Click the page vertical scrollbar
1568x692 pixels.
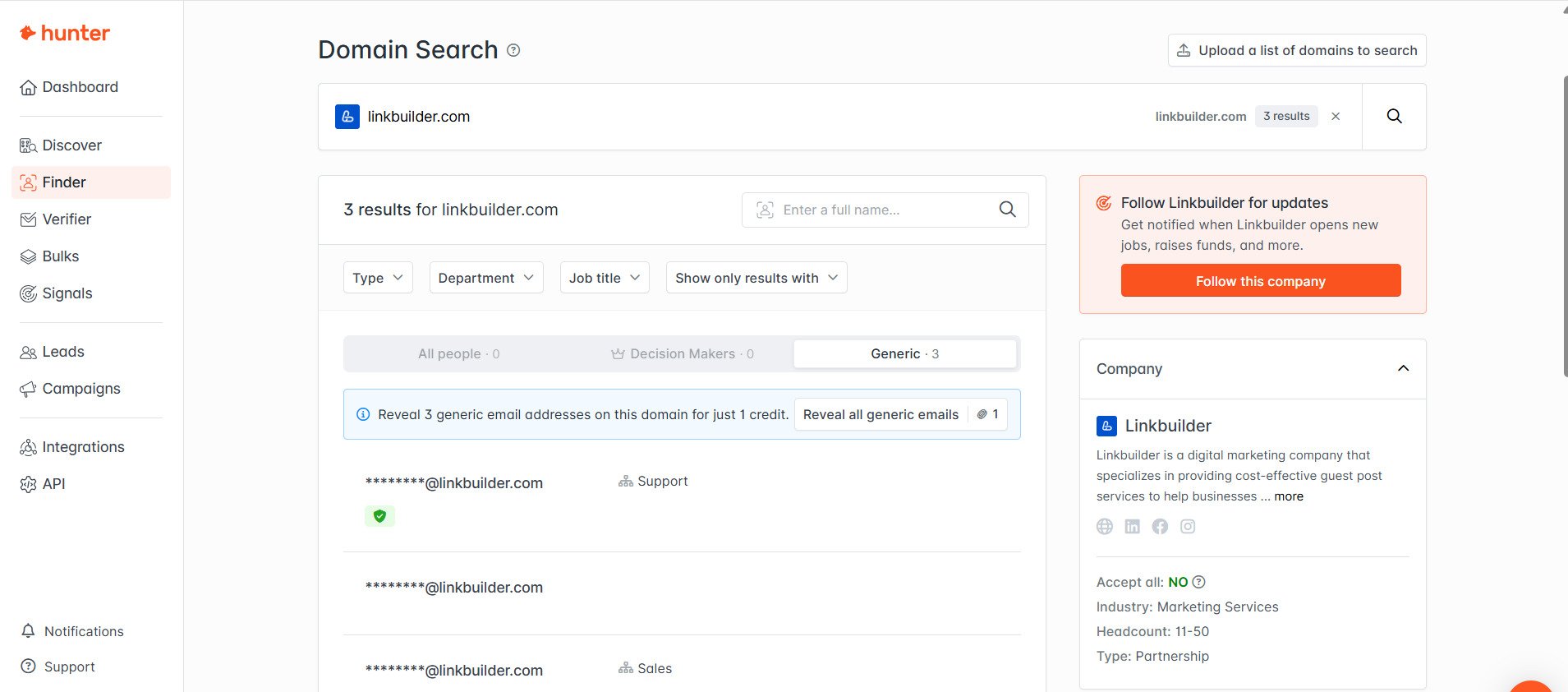[x=1565, y=226]
